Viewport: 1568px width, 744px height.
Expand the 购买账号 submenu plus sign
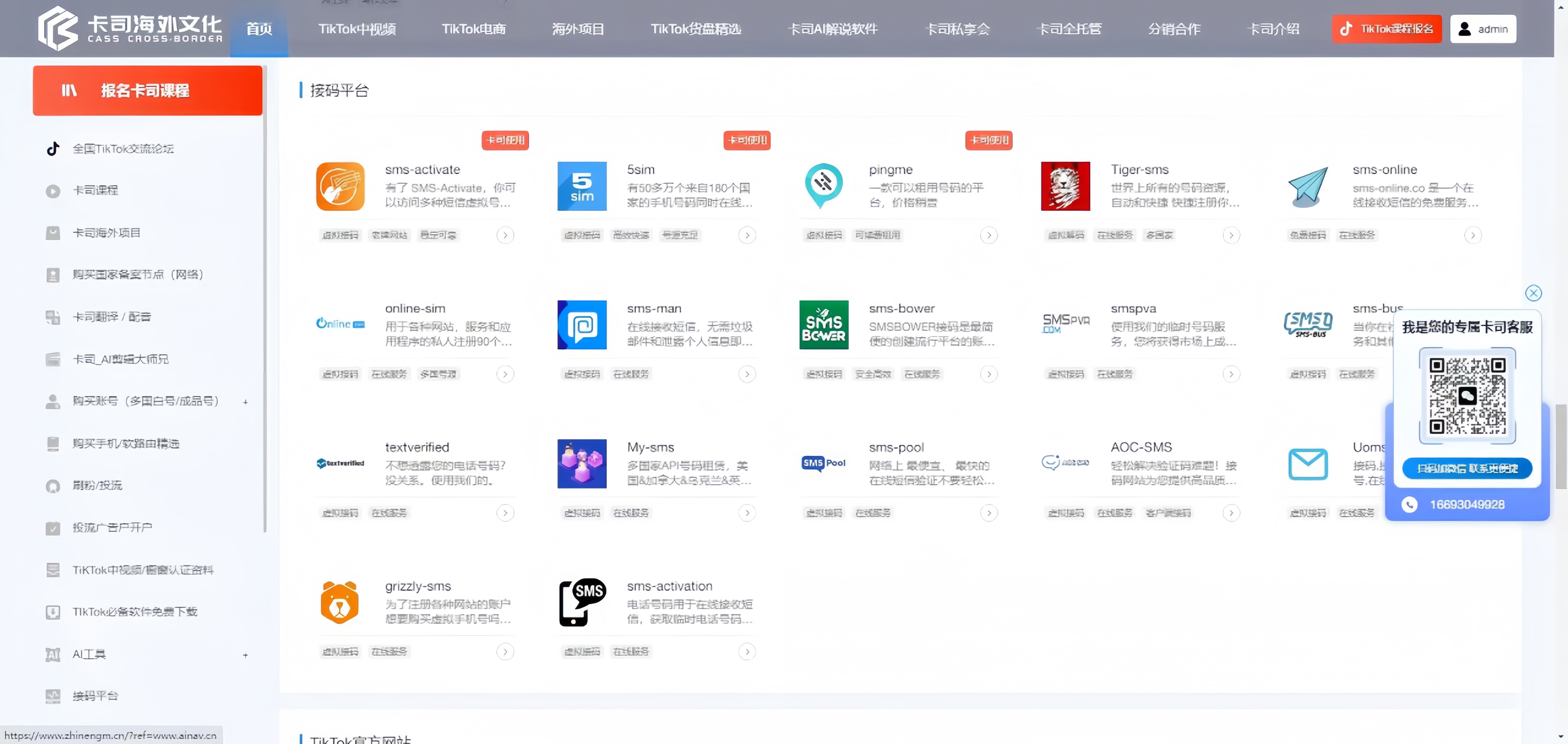coord(245,402)
